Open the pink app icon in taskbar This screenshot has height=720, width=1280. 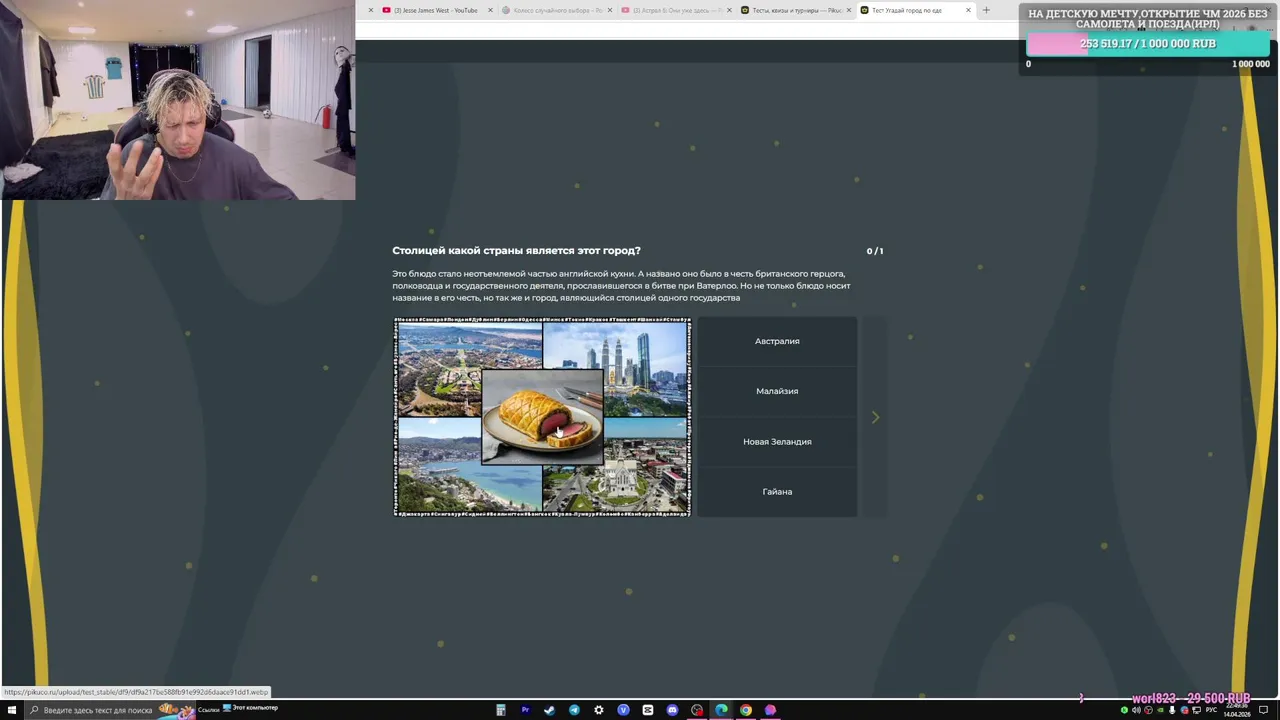770,710
